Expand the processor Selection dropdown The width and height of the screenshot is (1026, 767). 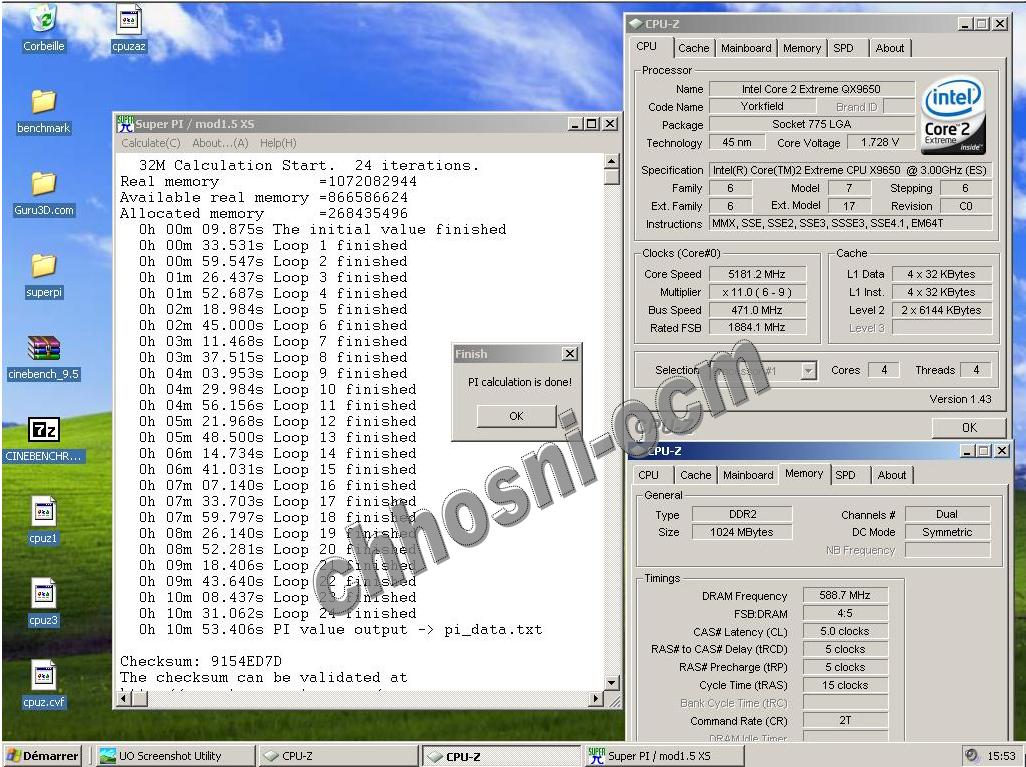(809, 371)
